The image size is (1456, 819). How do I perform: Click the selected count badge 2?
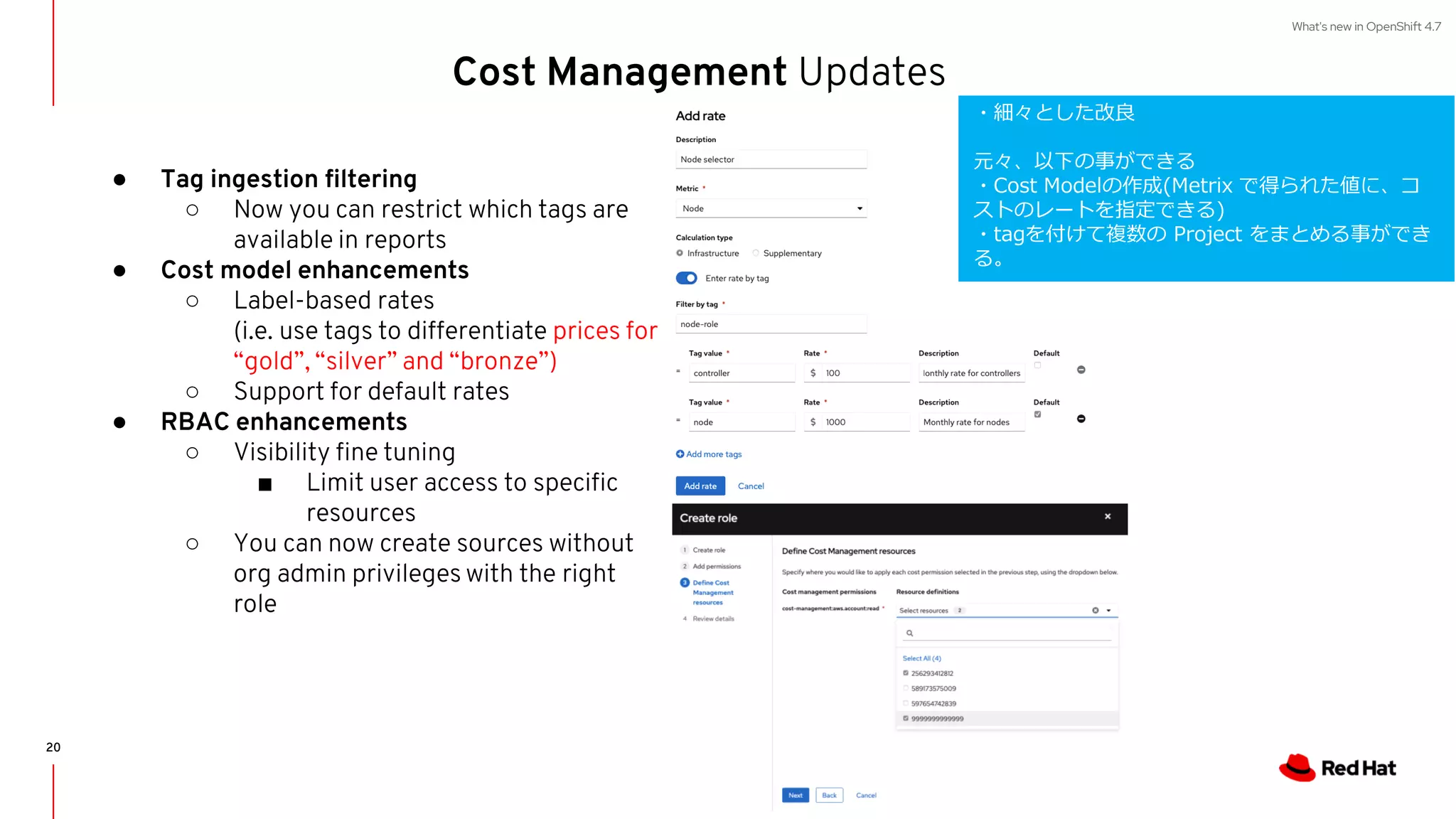tap(959, 611)
